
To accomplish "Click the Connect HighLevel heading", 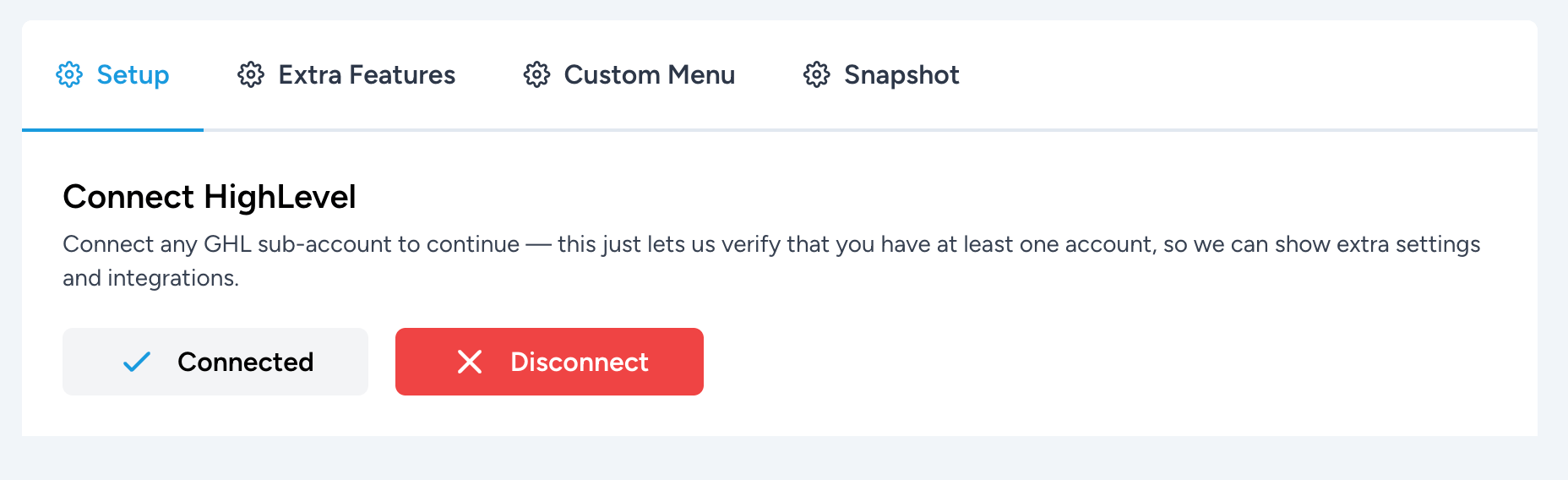I will pos(210,197).
